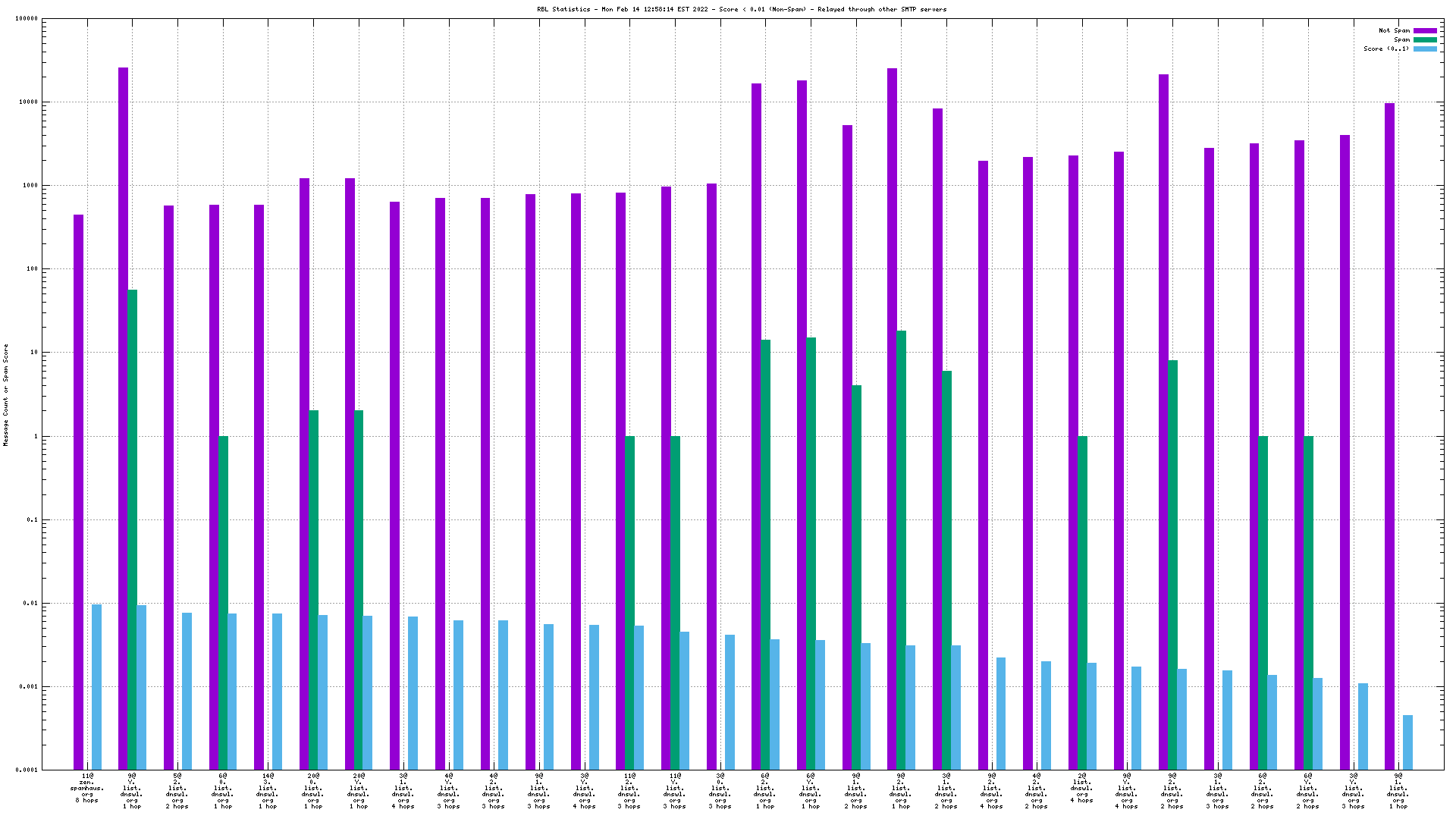Click the 100000 y-axis tick label
The image size is (1456, 819).
[27, 19]
